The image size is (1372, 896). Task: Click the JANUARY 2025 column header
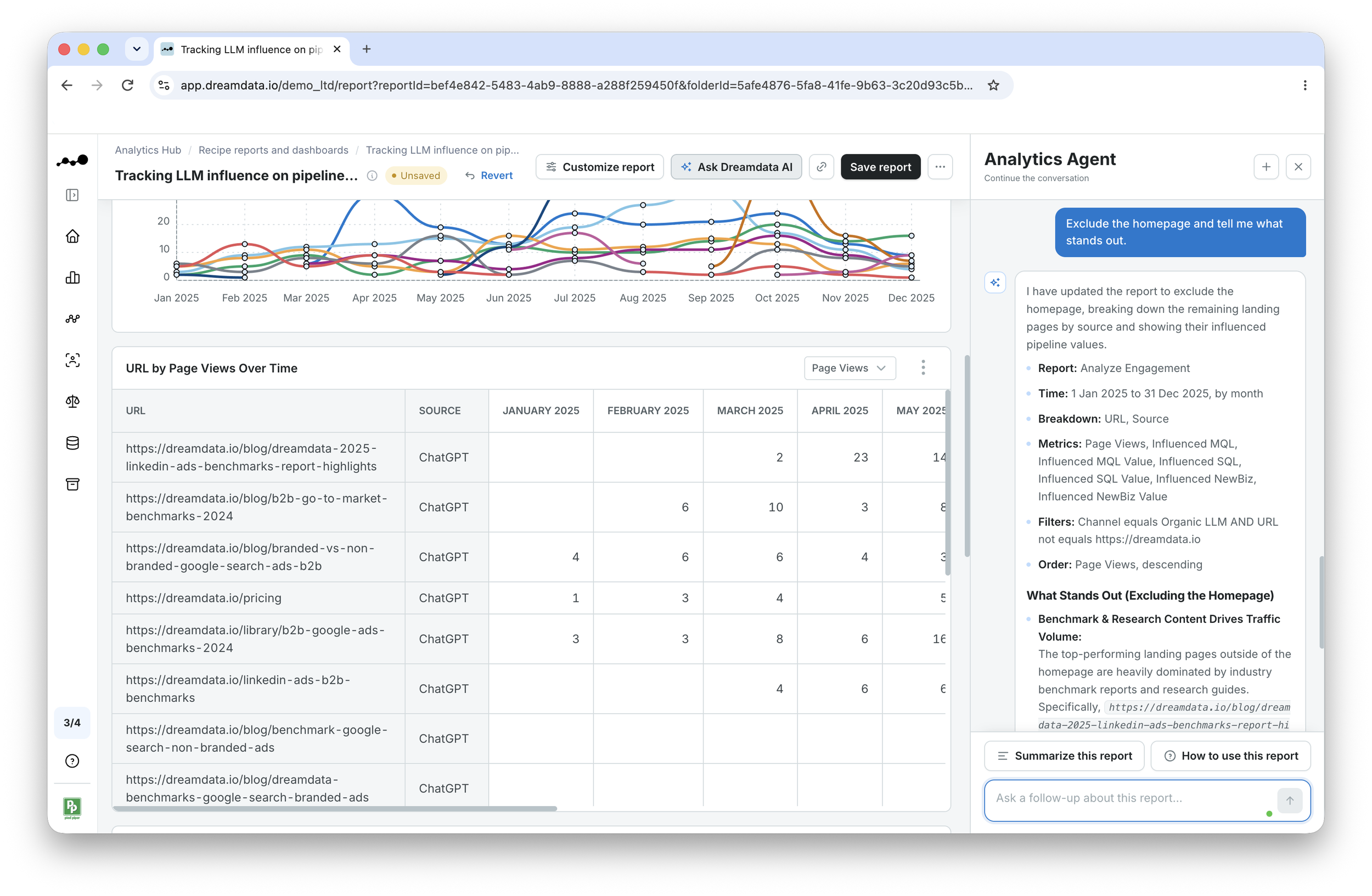pyautogui.click(x=541, y=411)
